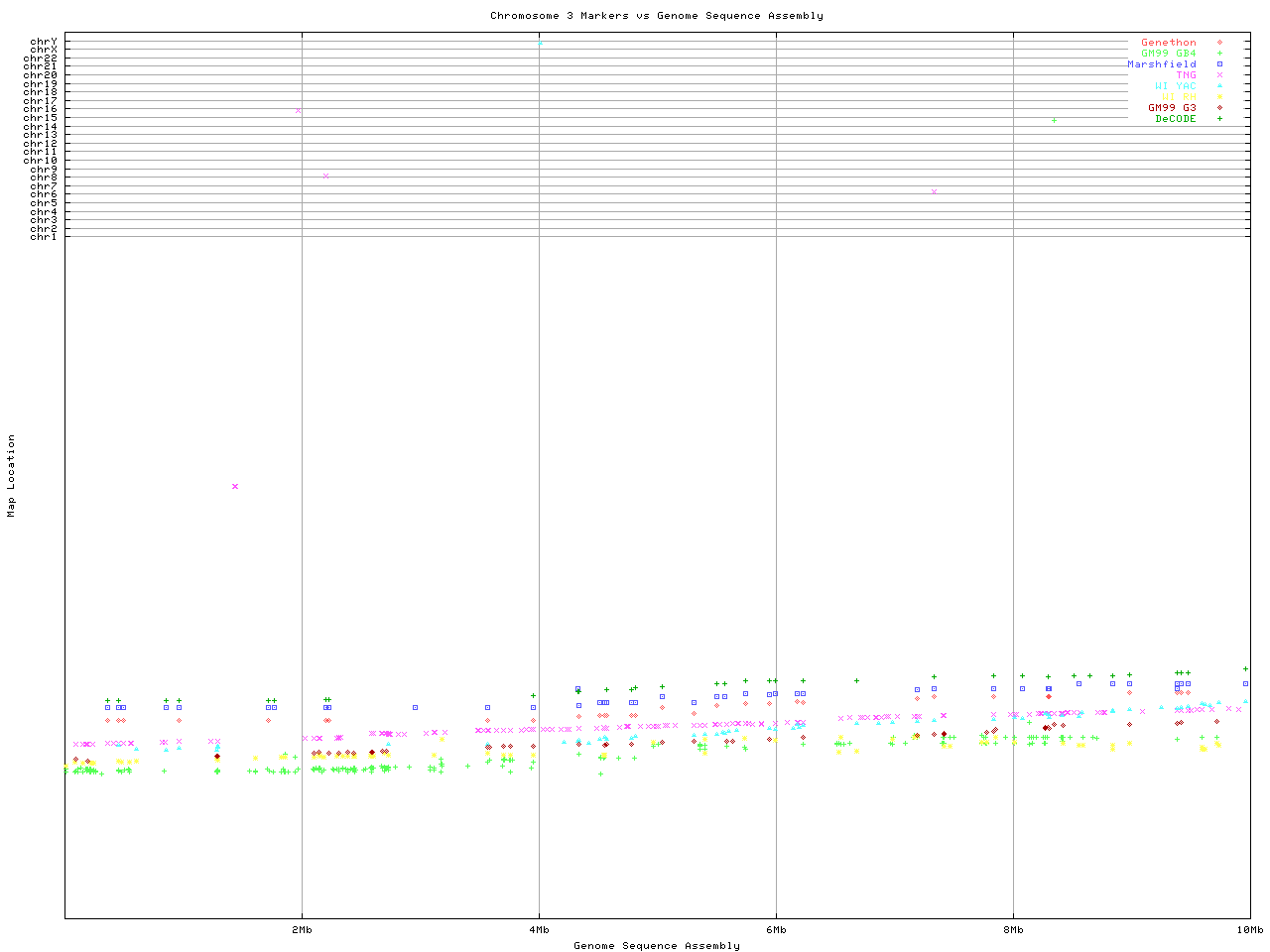Screen dimensions: 1270x952
Task: Select the WI YAC triangle legend marker
Action: (x=1219, y=86)
